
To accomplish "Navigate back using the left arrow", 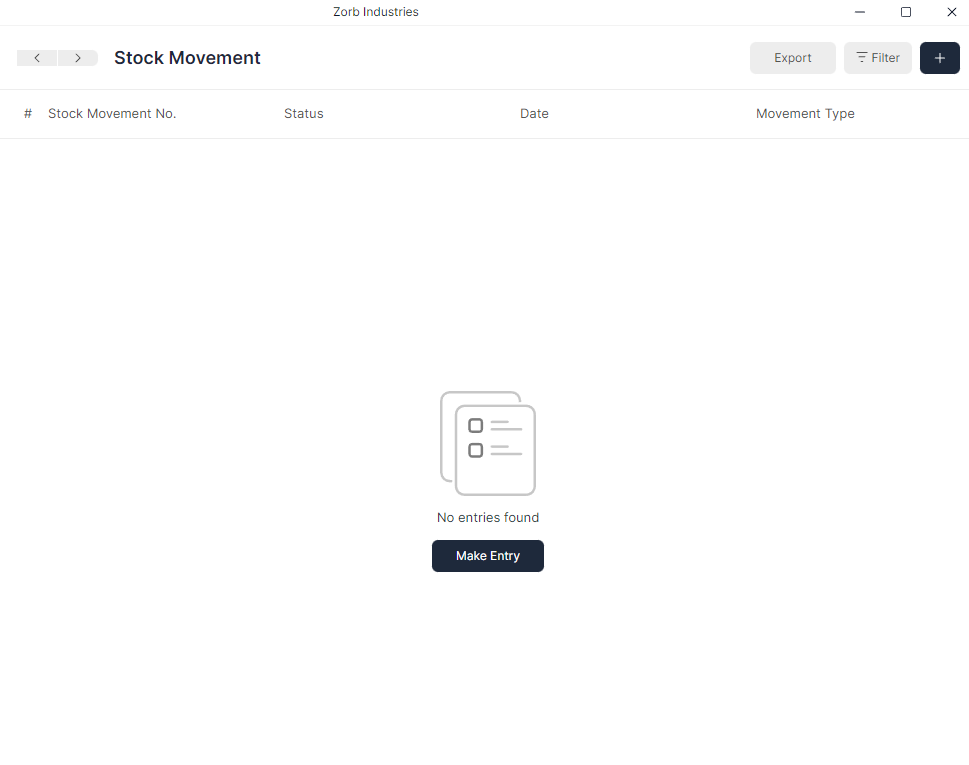I will coord(37,57).
